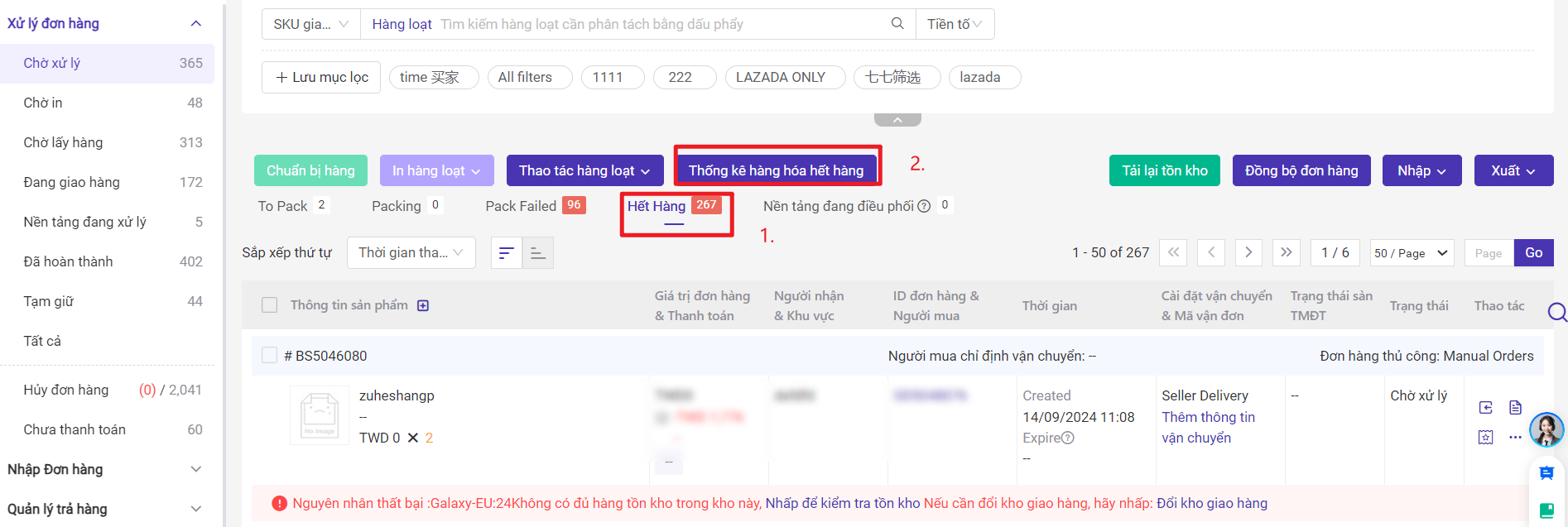Toggle the select-all orders checkbox

pos(269,305)
